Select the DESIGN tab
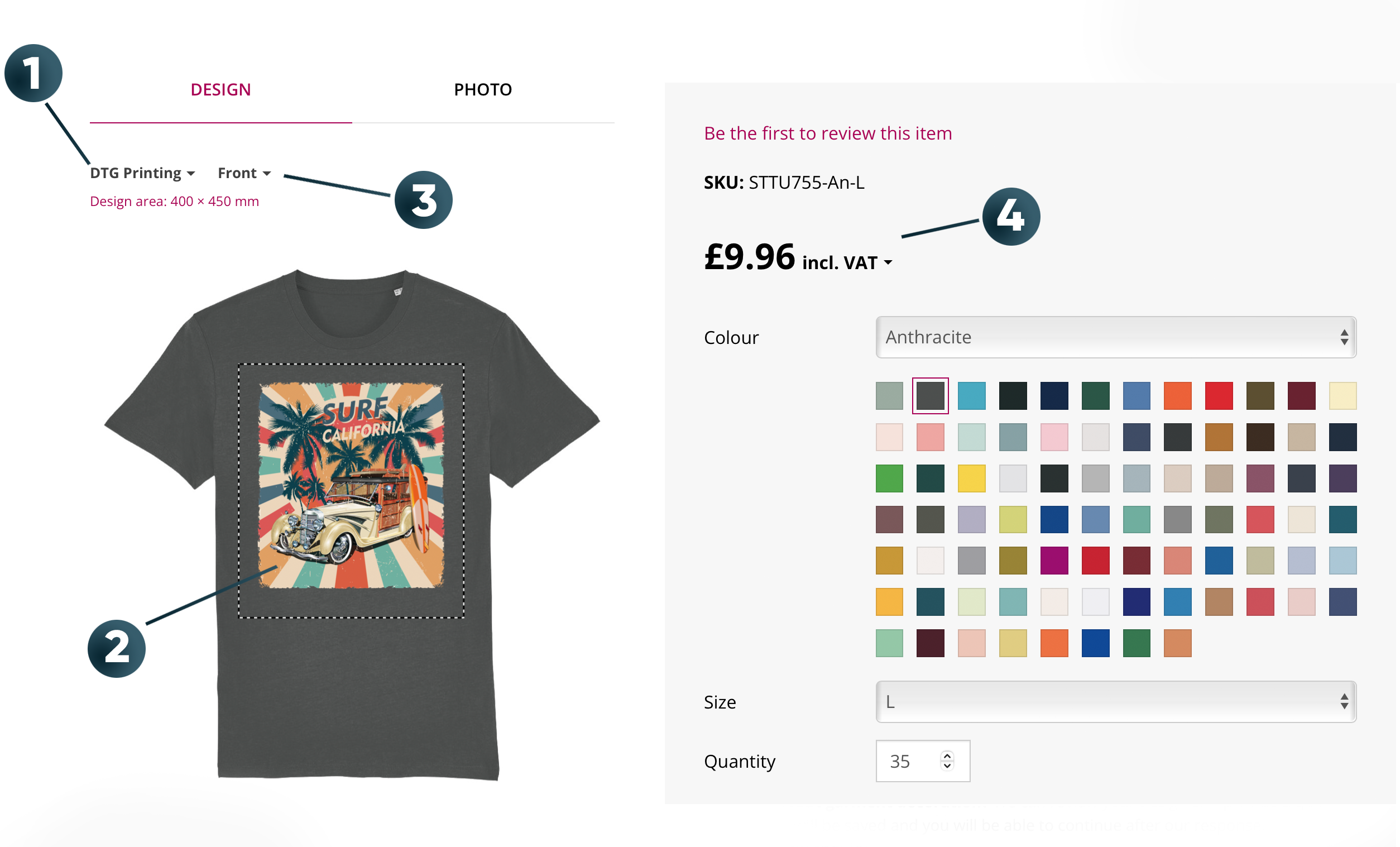Screen dimensions: 1400x847 click(220, 90)
